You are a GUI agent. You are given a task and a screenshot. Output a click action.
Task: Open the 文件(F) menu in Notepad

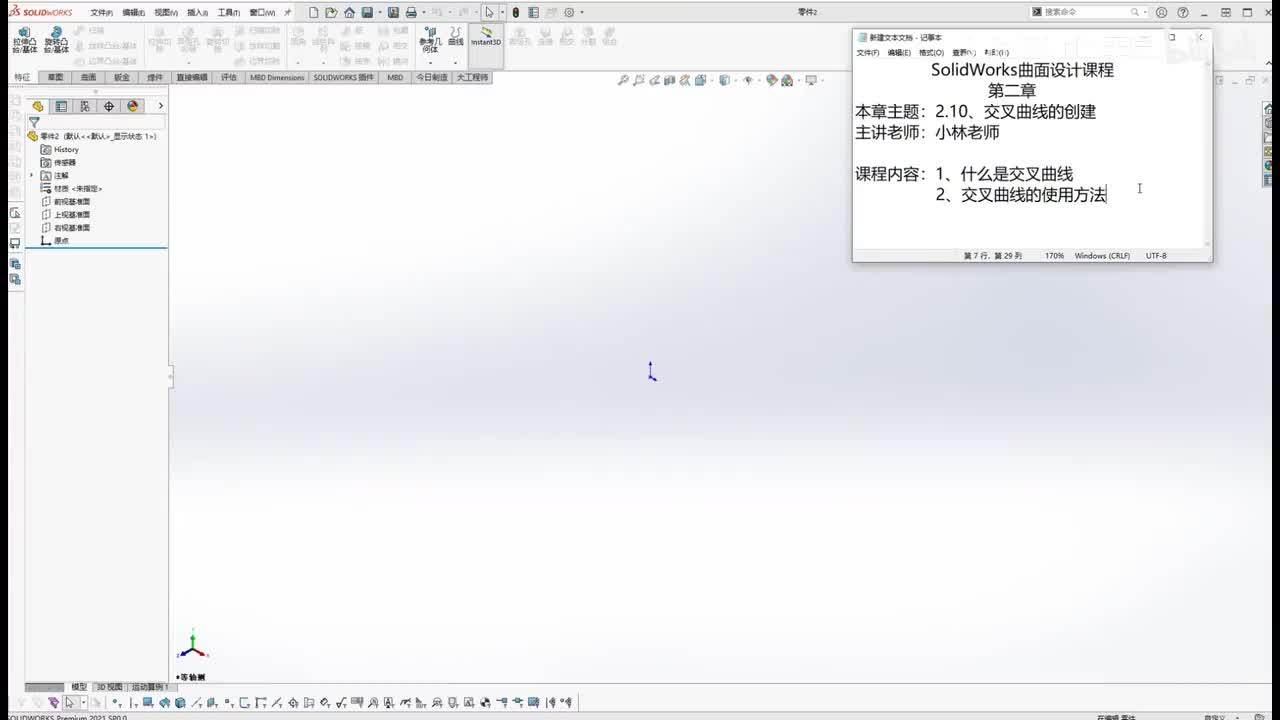tap(867, 52)
